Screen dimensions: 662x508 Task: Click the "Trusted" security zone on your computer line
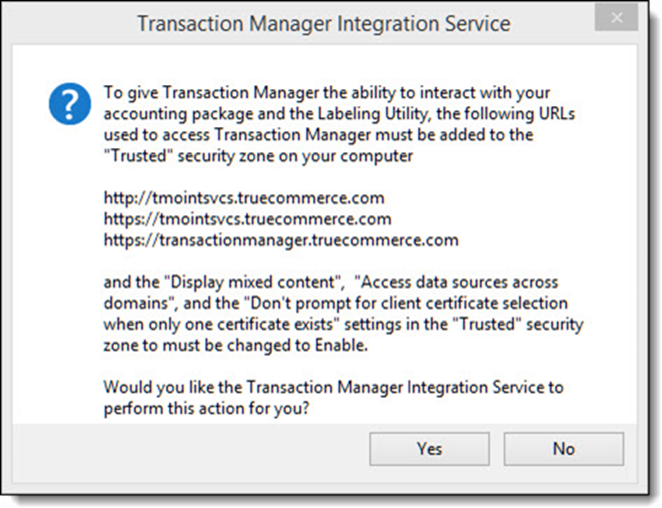258,156
